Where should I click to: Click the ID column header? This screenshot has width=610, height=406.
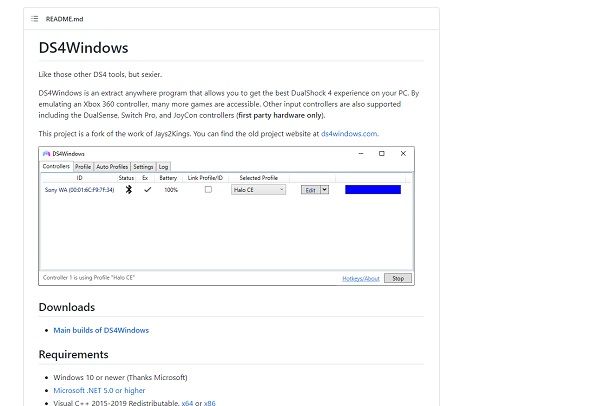click(79, 178)
